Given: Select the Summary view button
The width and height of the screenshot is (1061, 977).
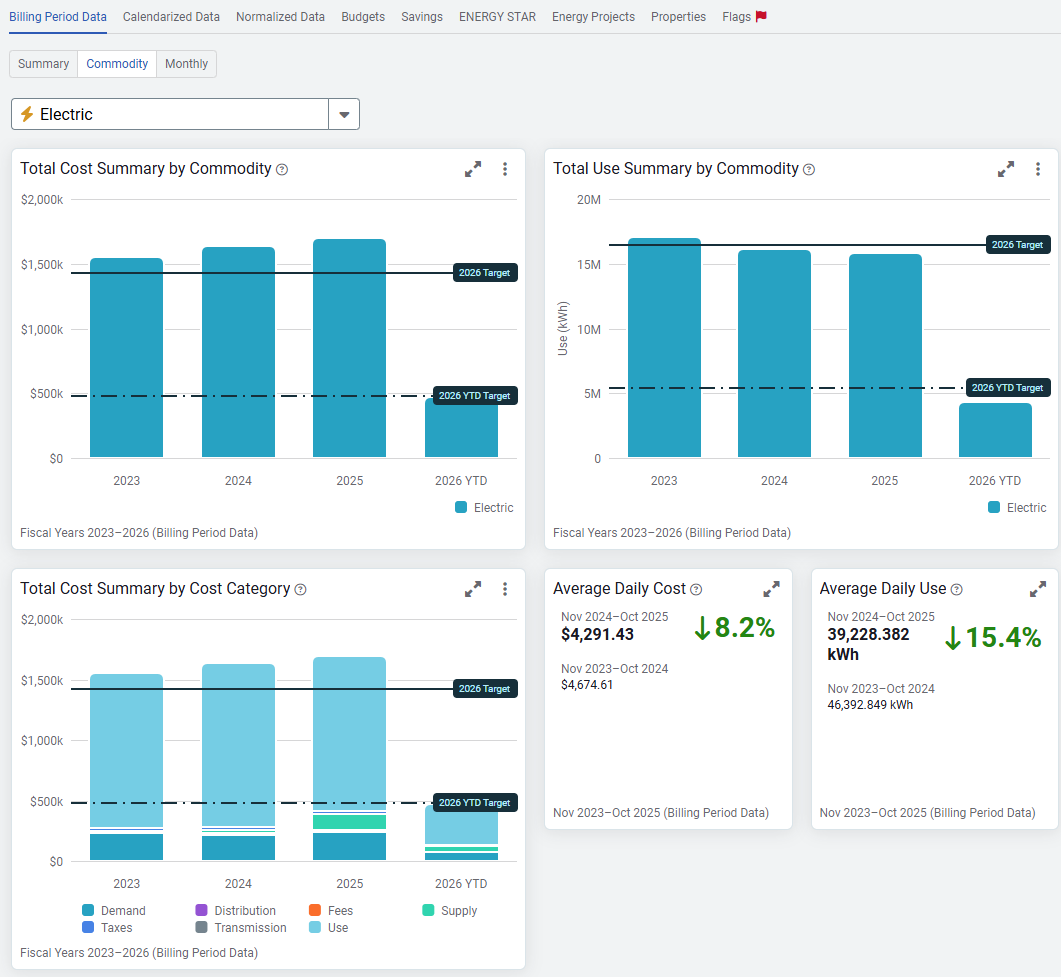Looking at the screenshot, I should [x=44, y=64].
